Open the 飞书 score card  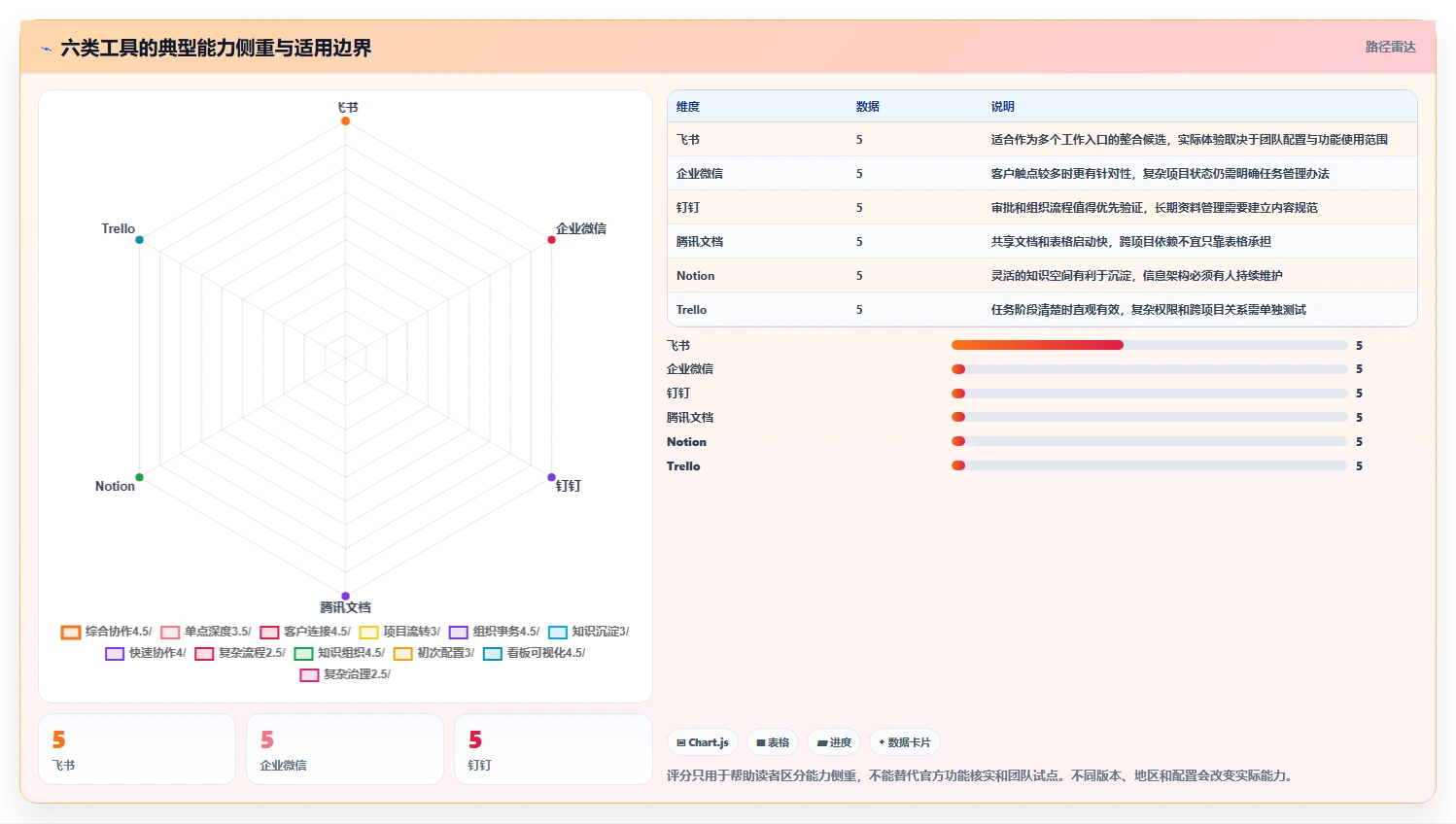137,749
